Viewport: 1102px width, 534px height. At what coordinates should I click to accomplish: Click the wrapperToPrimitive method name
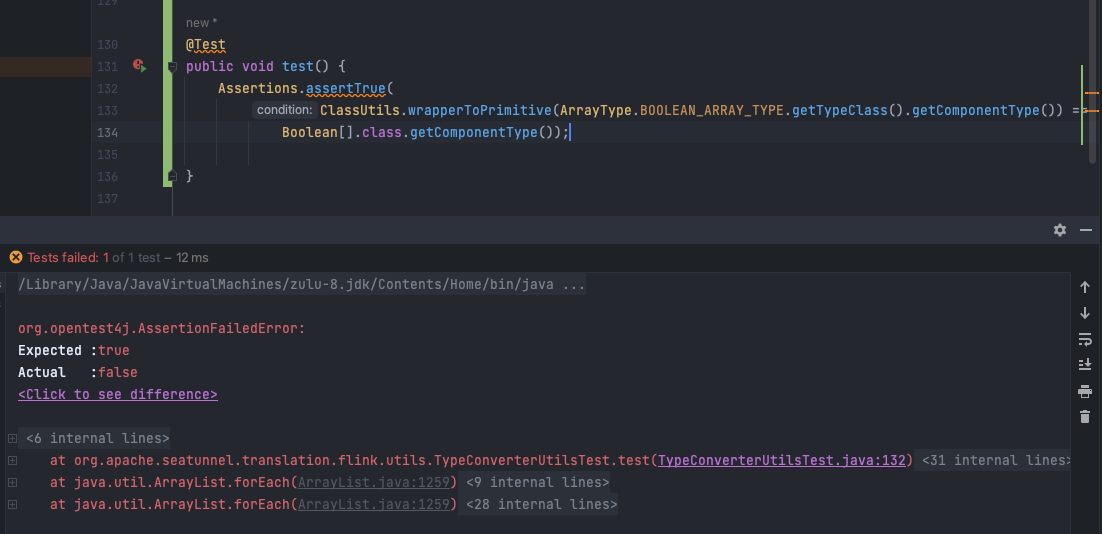click(x=481, y=110)
